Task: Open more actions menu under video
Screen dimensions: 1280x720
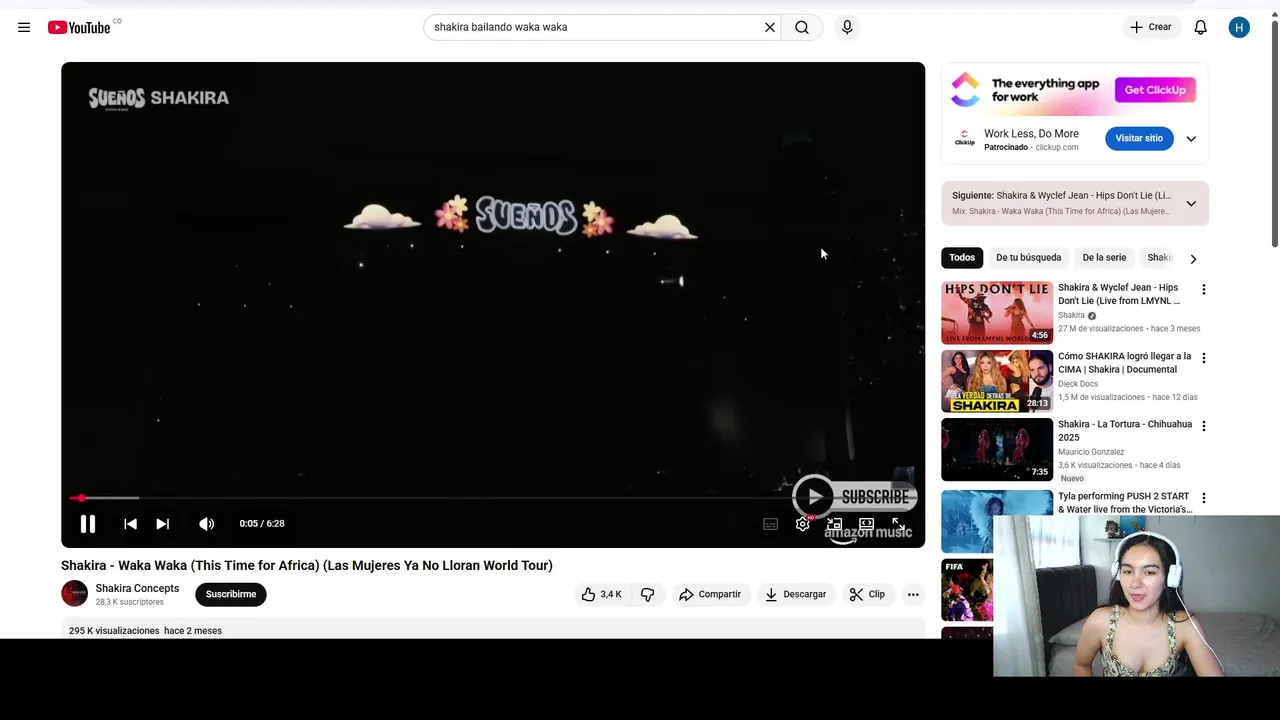Action: coord(913,594)
